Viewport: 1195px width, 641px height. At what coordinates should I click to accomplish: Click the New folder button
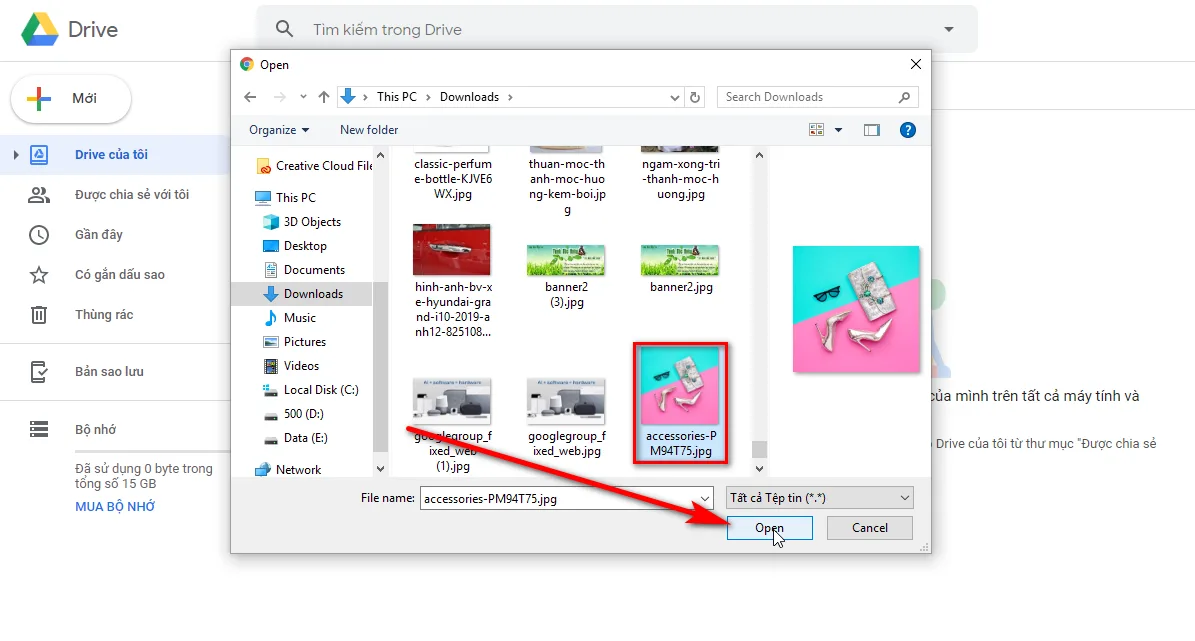369,130
